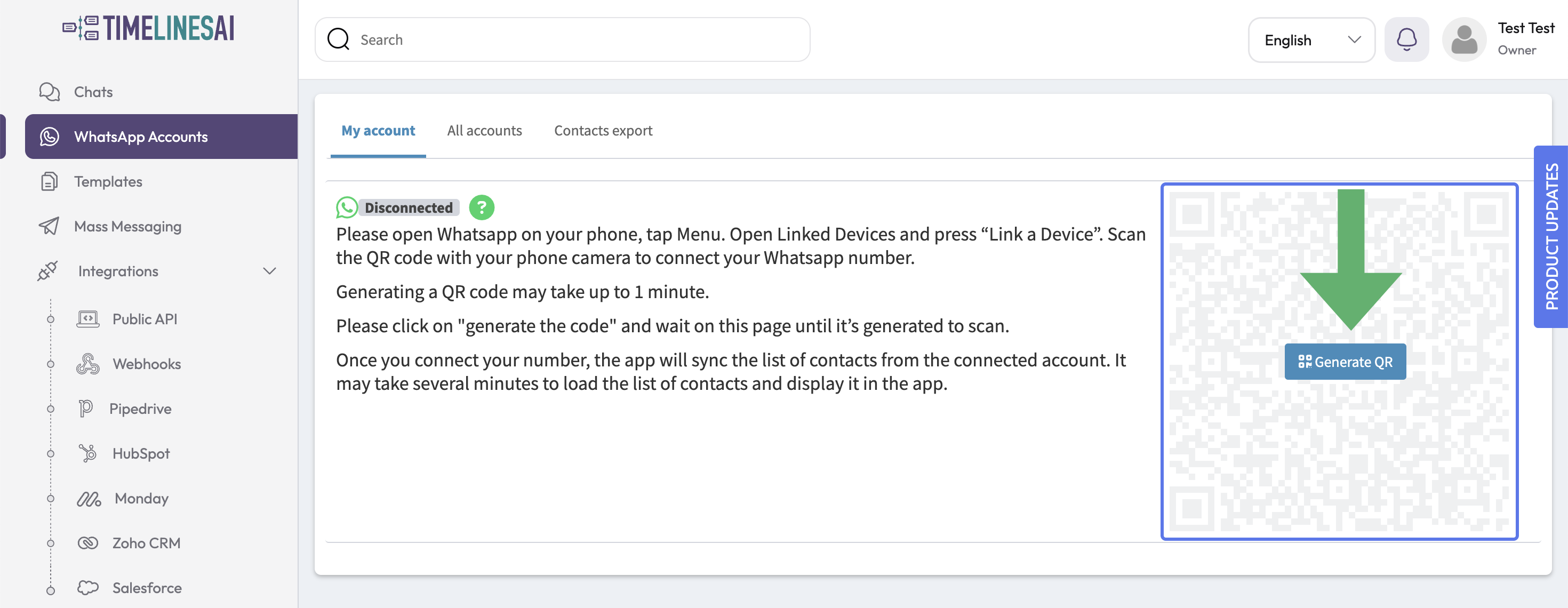Open the English language dropdown

(1311, 39)
